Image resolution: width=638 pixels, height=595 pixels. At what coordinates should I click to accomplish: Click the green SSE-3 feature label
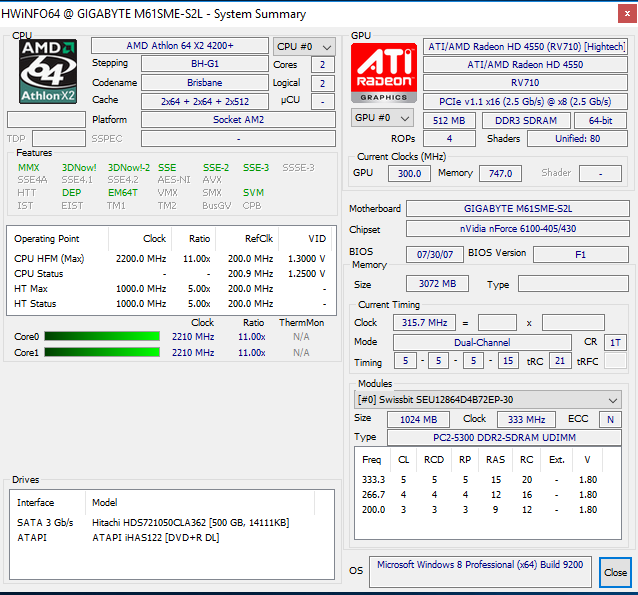(256, 168)
